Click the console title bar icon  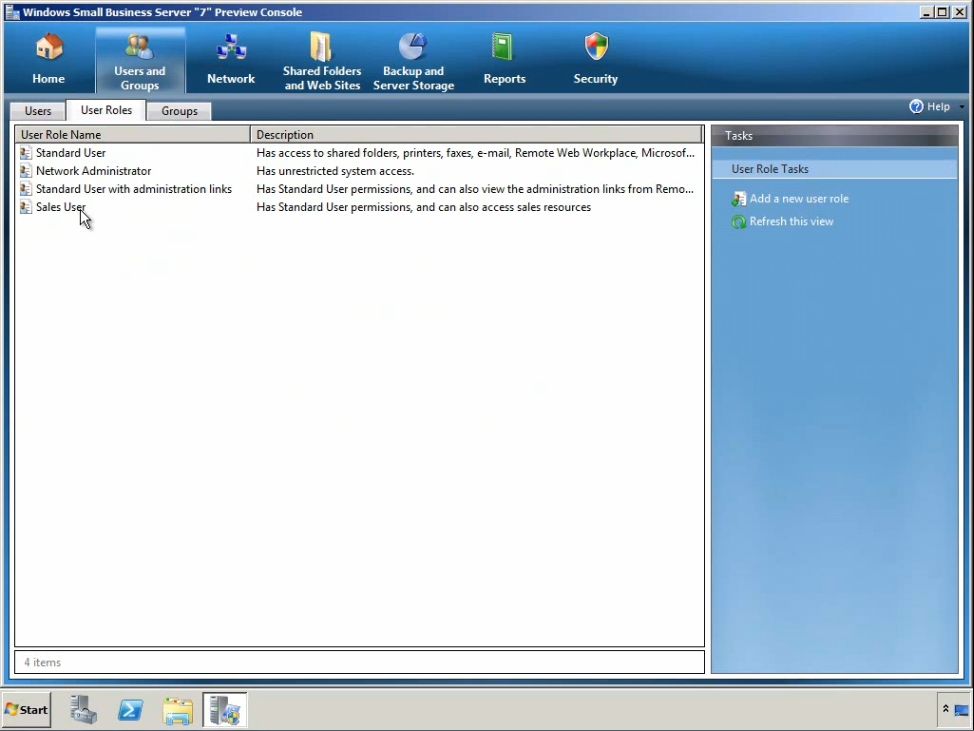[x=12, y=12]
